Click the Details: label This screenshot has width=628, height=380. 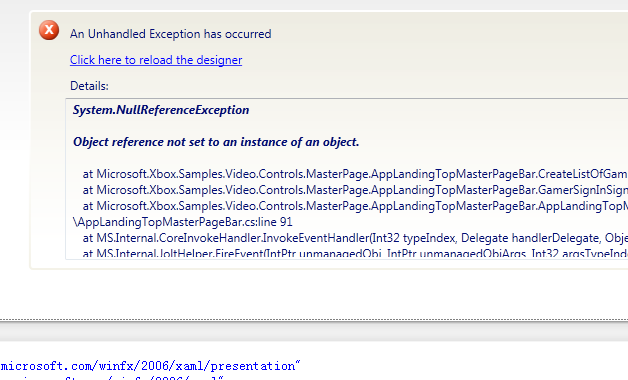(89, 86)
